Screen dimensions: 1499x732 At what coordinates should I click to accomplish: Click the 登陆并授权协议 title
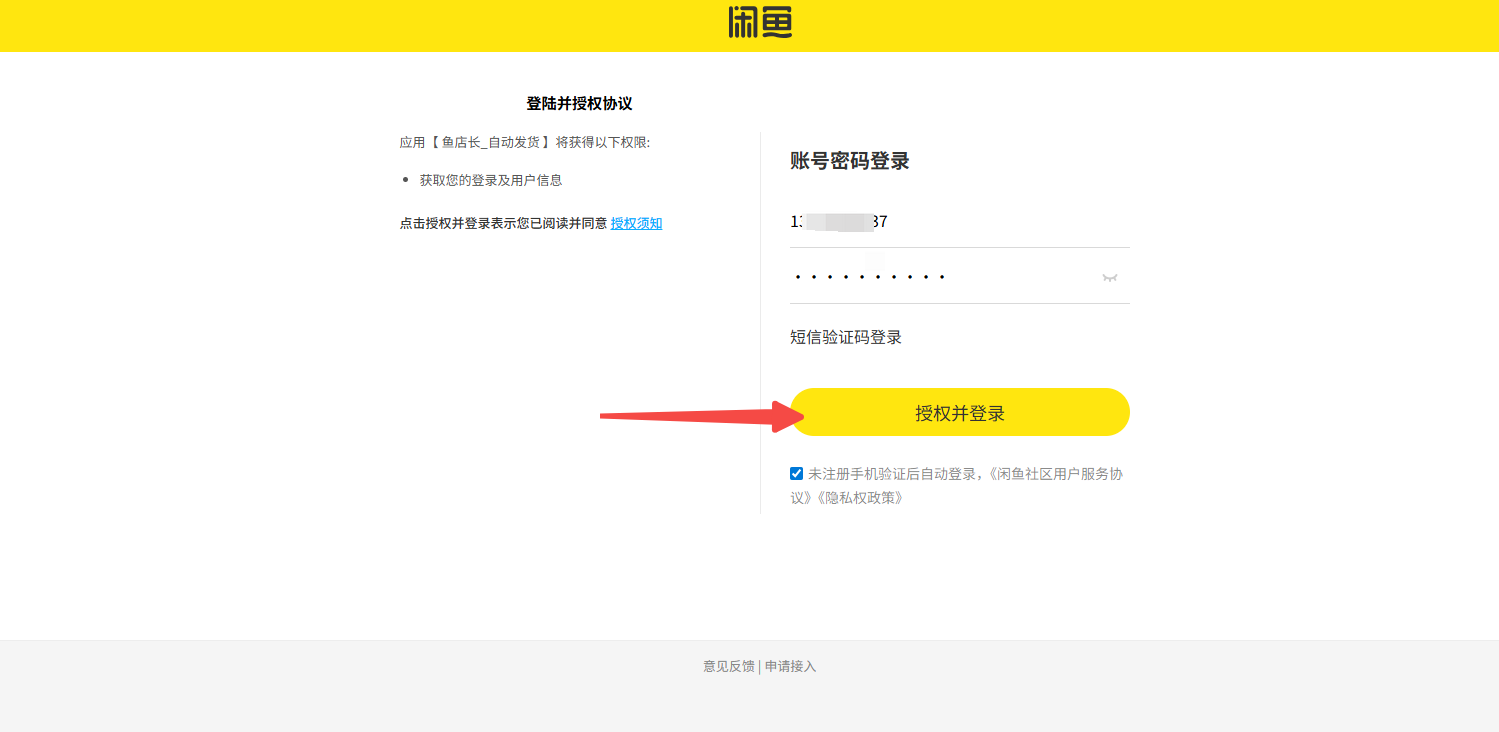[x=580, y=103]
